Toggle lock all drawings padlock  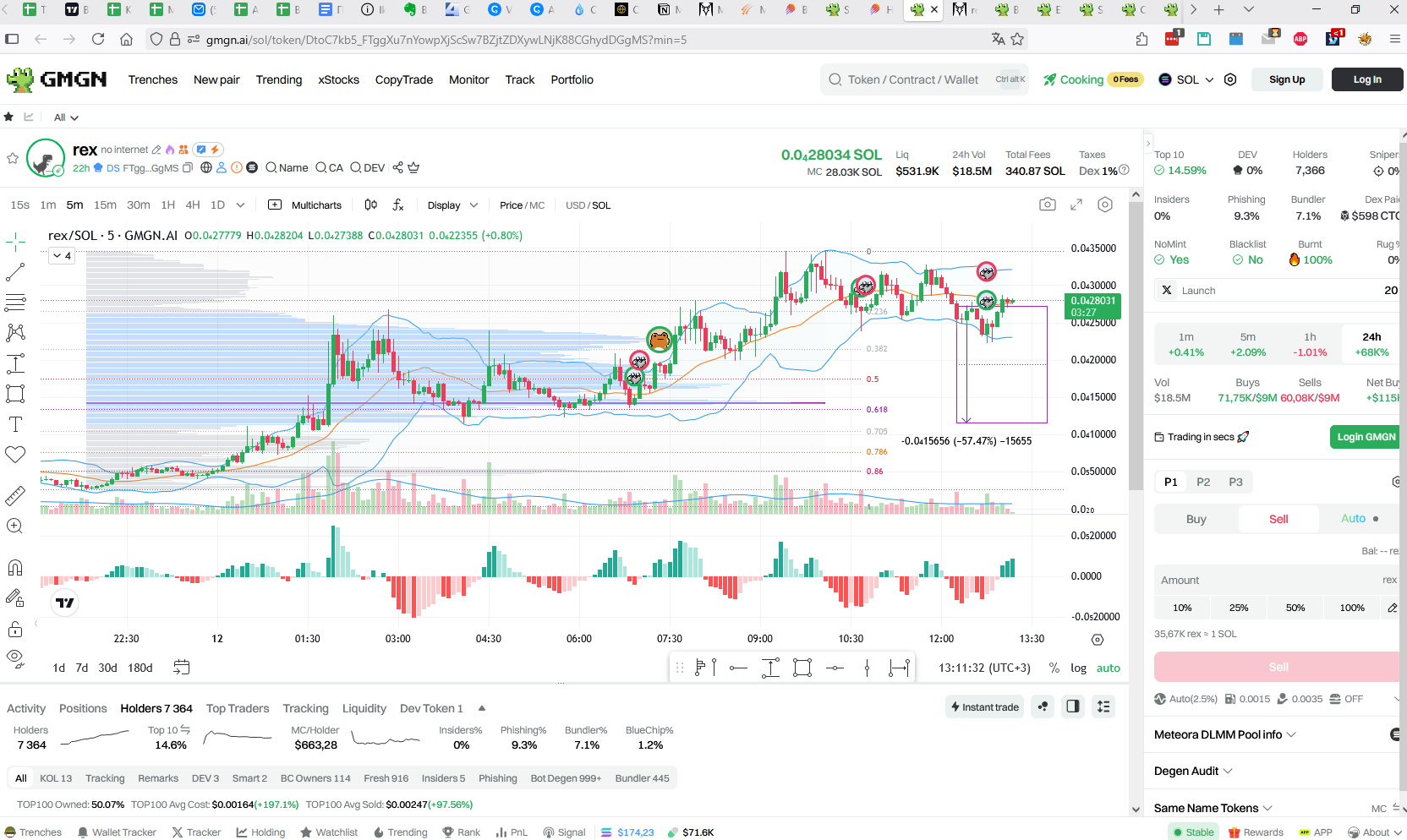[x=15, y=630]
